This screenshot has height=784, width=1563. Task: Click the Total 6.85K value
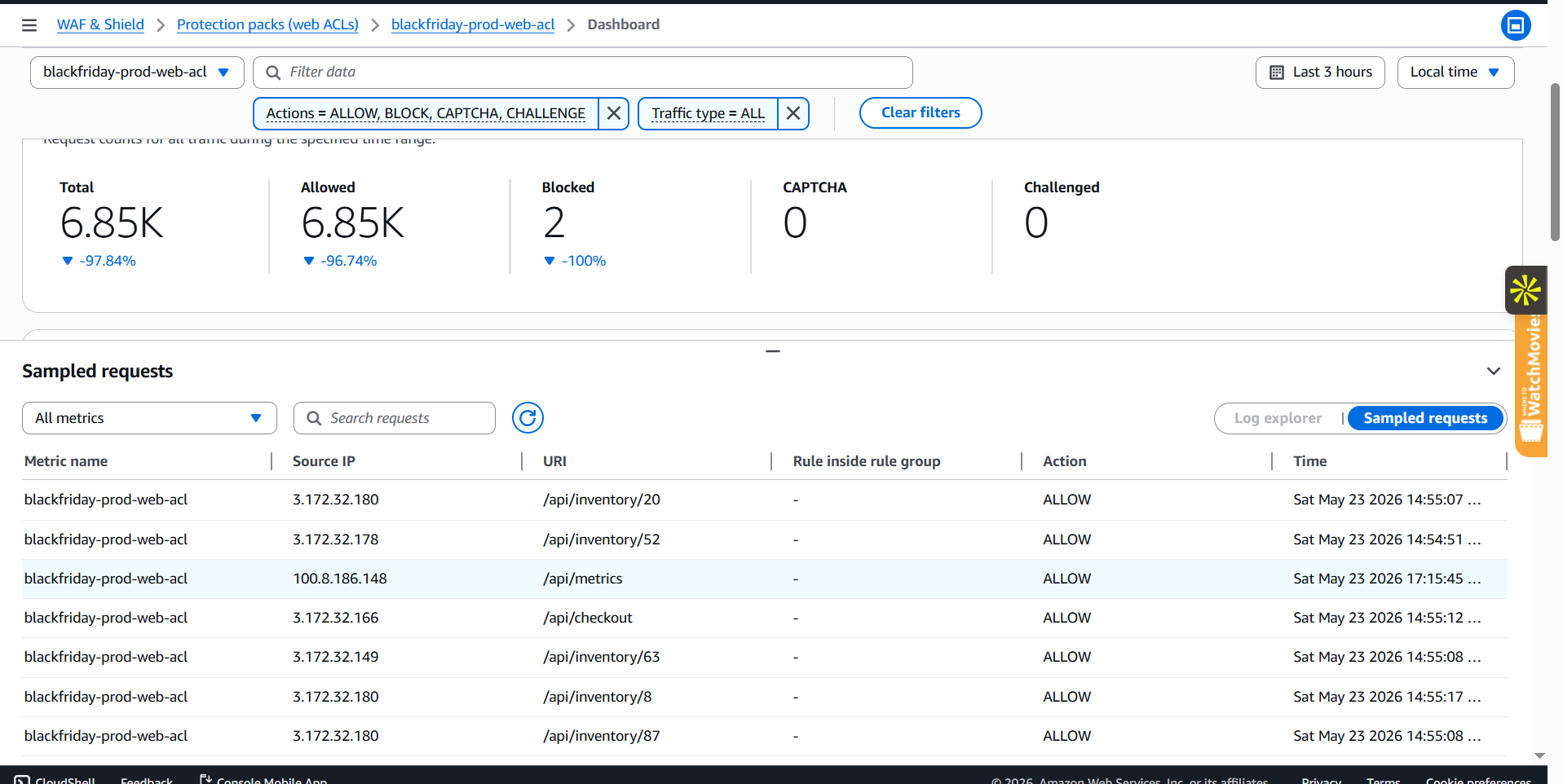[x=112, y=222]
